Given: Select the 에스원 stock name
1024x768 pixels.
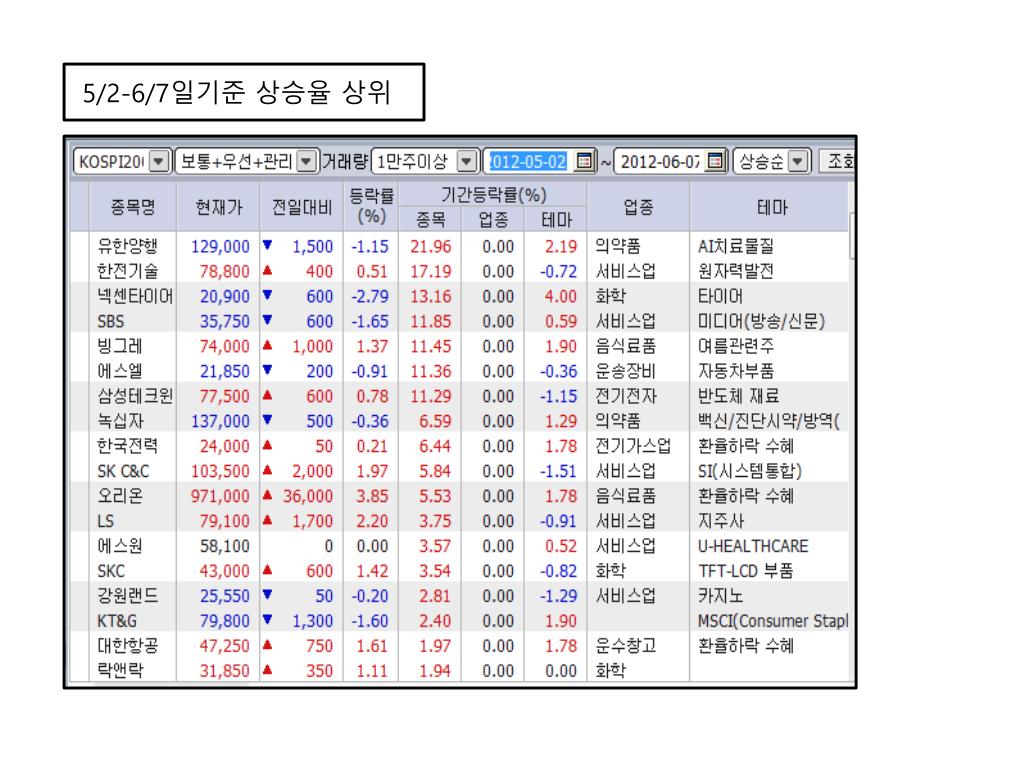Looking at the screenshot, I should point(120,546).
